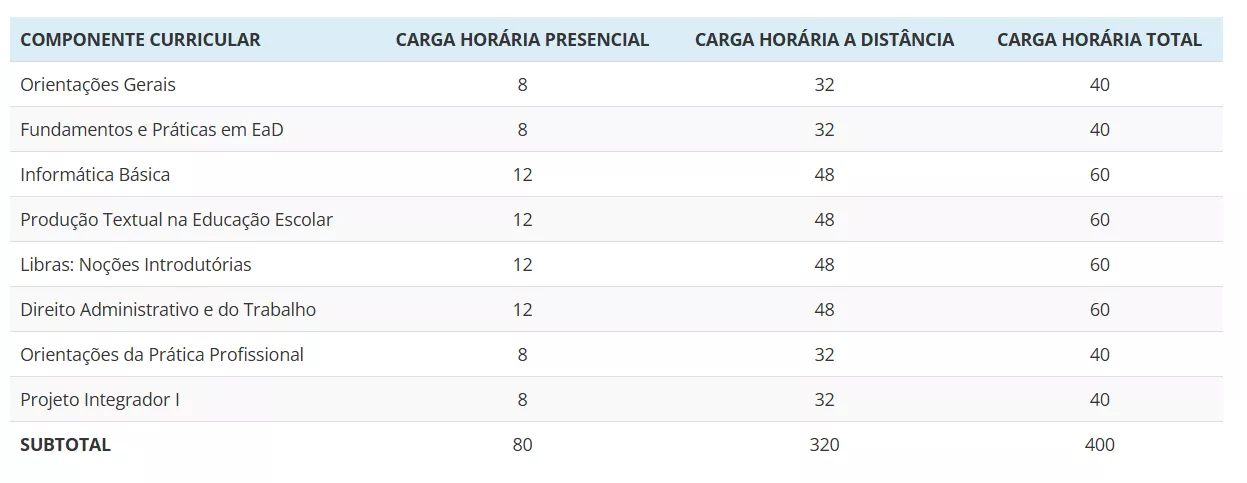The width and height of the screenshot is (1247, 483).
Task: Select Projeto Integrador I distância hours cell
Action: [824, 400]
